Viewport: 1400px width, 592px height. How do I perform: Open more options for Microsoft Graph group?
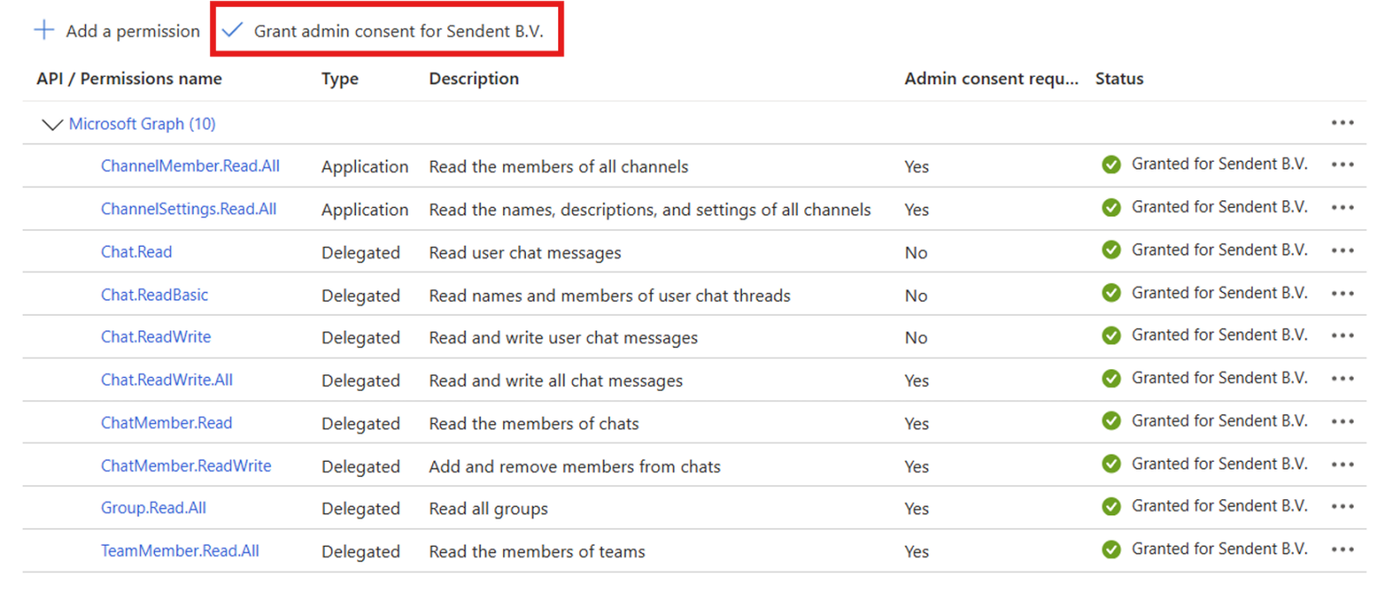(x=1342, y=123)
